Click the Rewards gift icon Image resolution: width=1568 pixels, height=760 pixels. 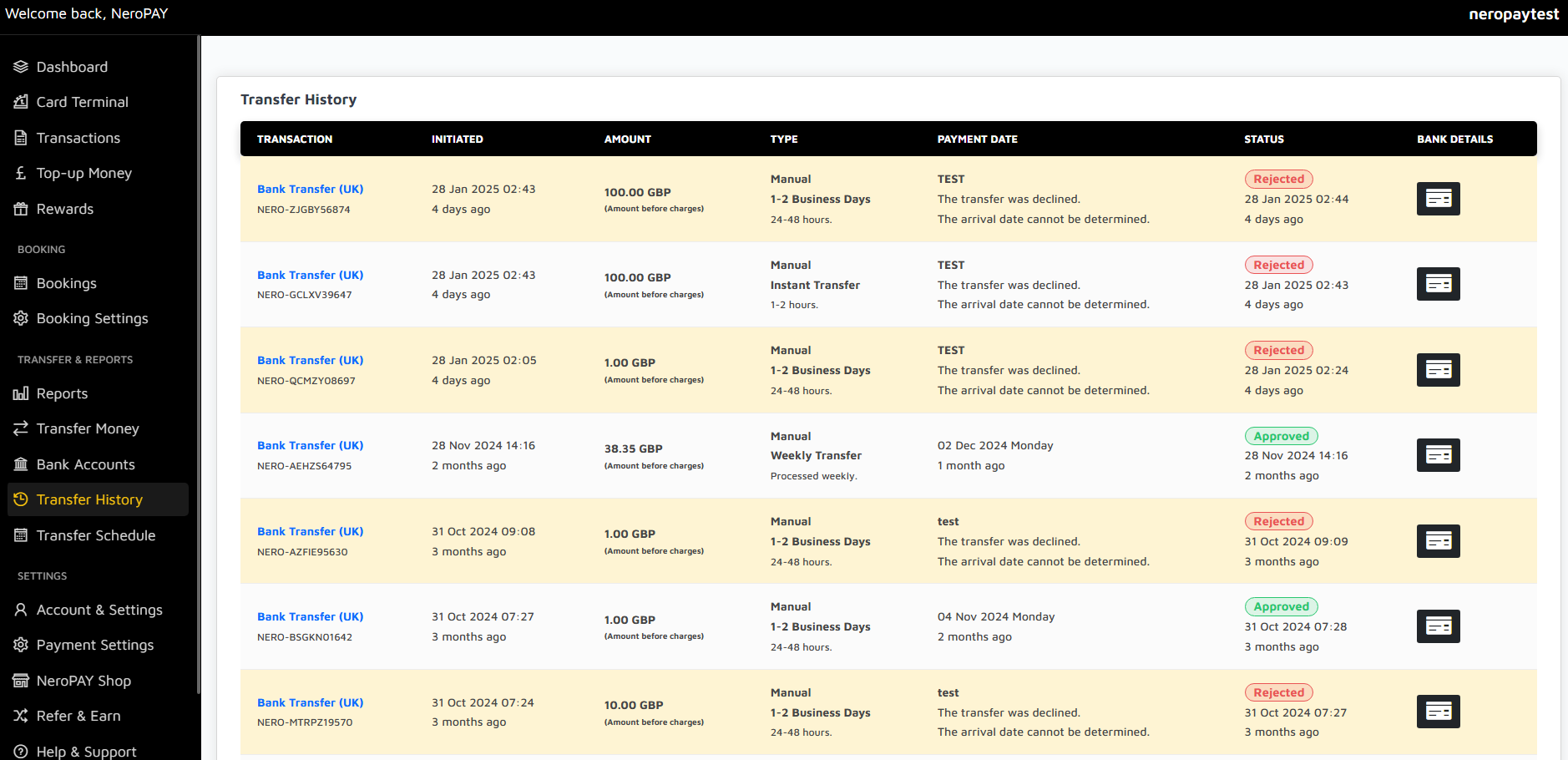21,209
